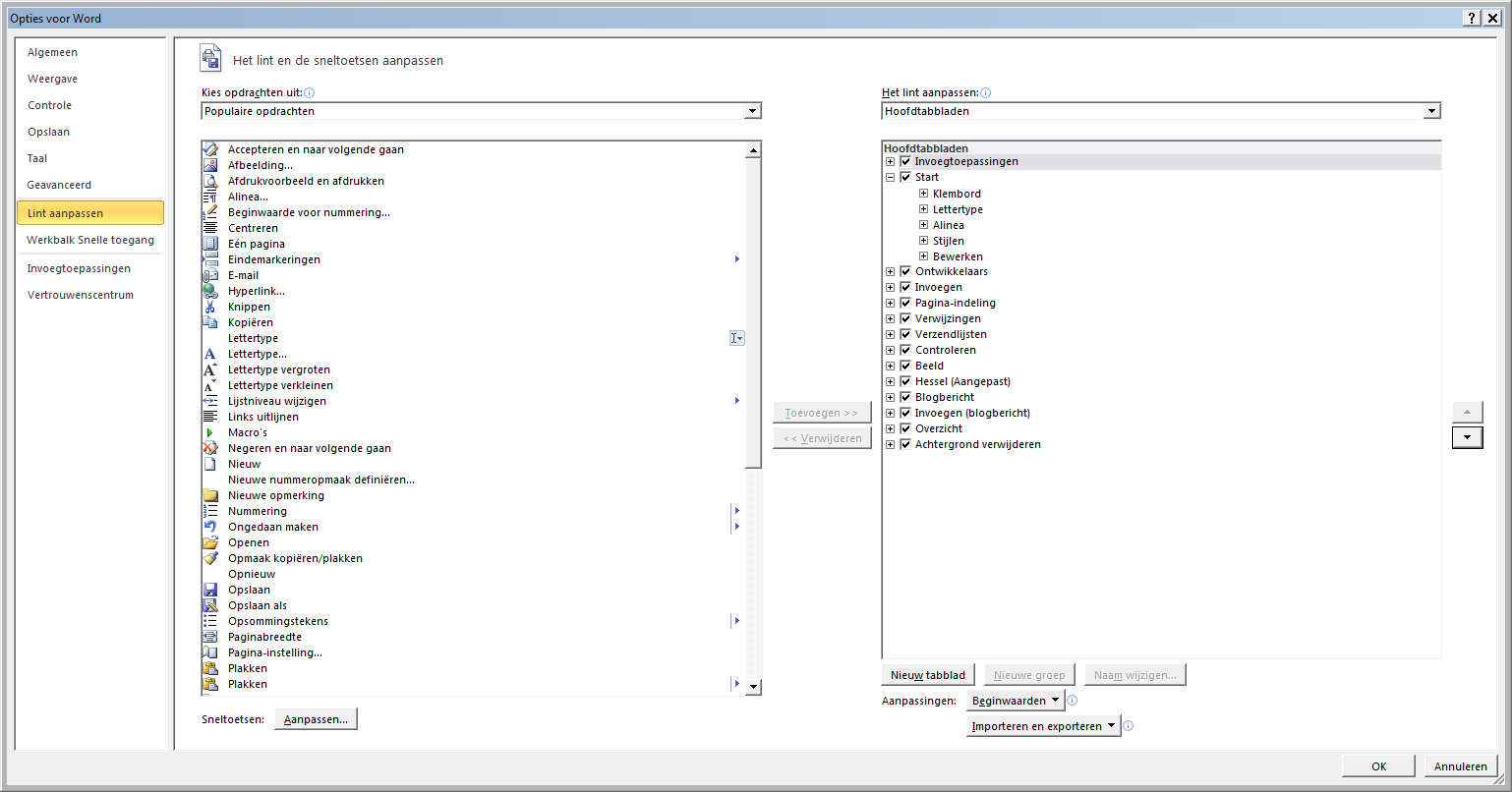1512x792 pixels.
Task: Click the Macro's play icon
Action: (x=209, y=432)
